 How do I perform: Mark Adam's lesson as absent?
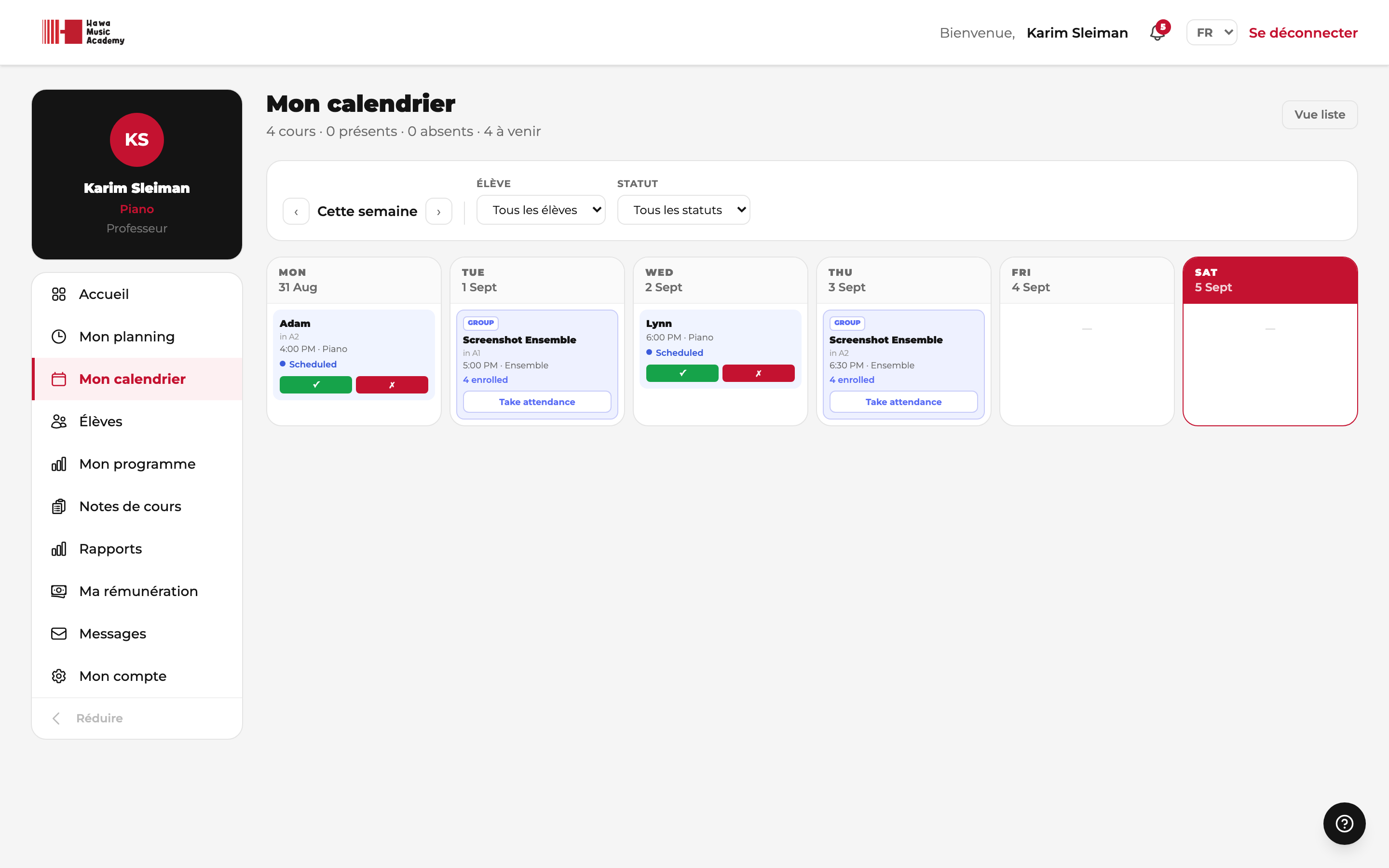tap(392, 385)
